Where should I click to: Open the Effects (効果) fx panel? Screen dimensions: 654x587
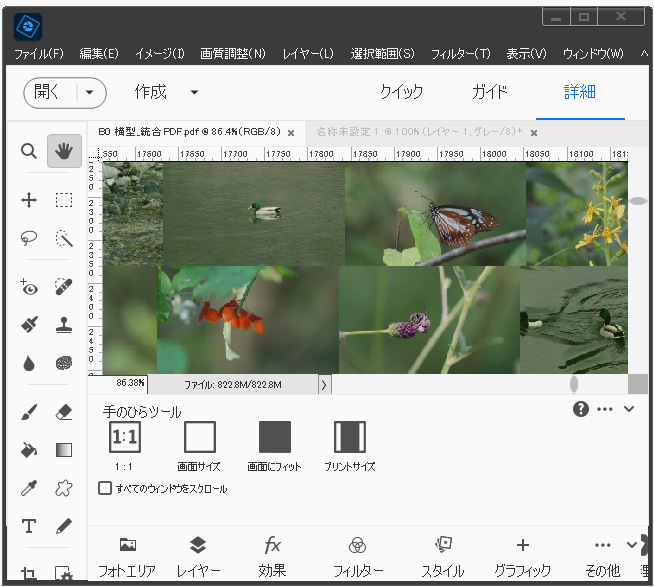[x=272, y=557]
